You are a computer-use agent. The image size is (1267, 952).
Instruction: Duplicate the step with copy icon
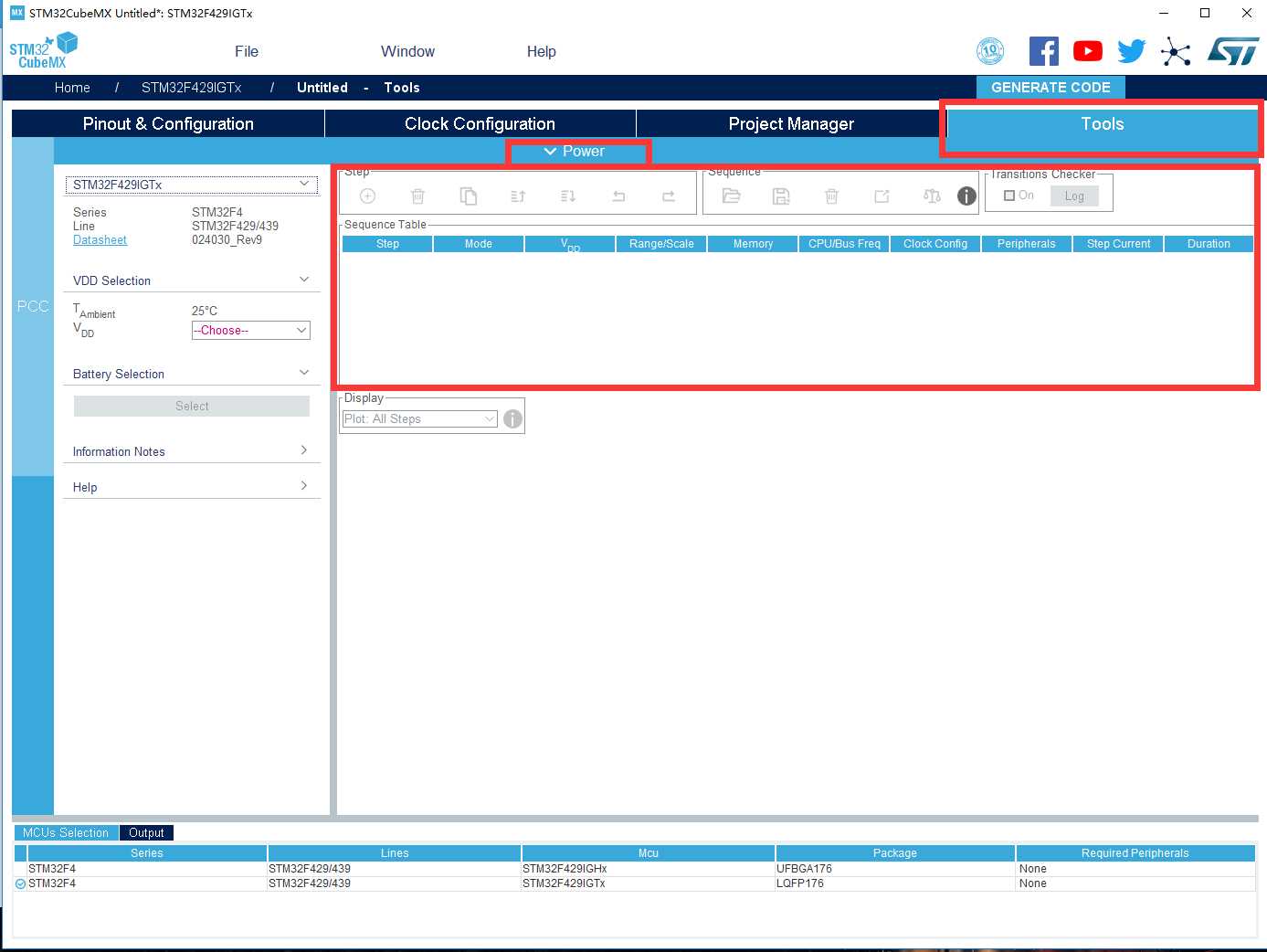tap(468, 196)
